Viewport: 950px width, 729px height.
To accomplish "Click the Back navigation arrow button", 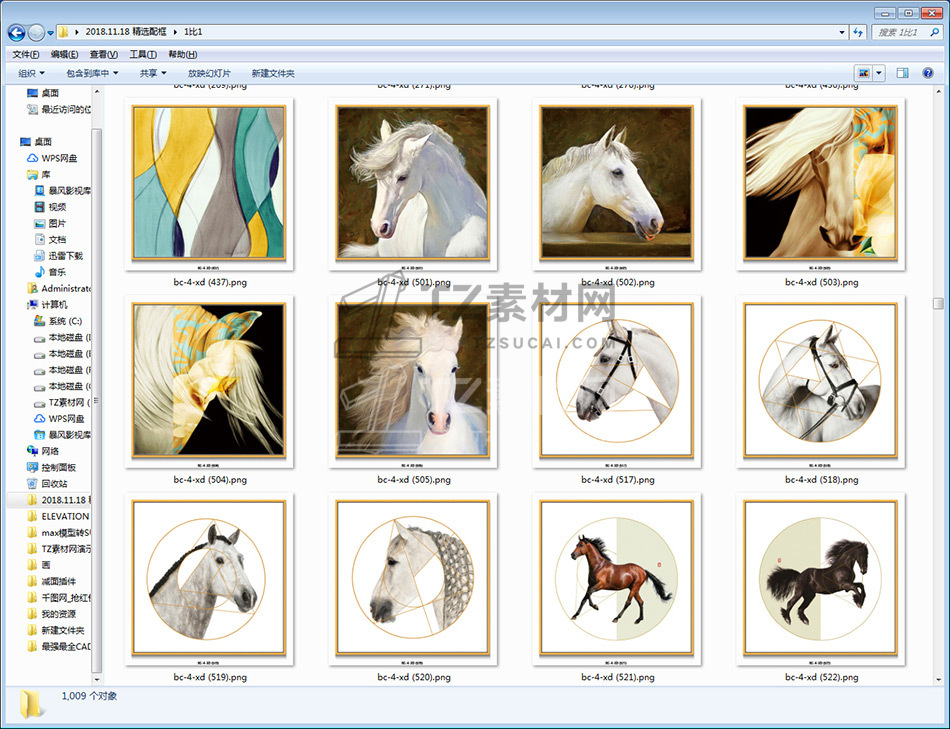I will (x=16, y=32).
